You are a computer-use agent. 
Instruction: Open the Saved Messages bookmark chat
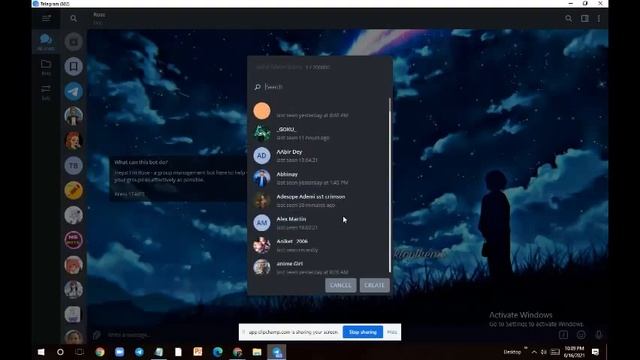(73, 67)
